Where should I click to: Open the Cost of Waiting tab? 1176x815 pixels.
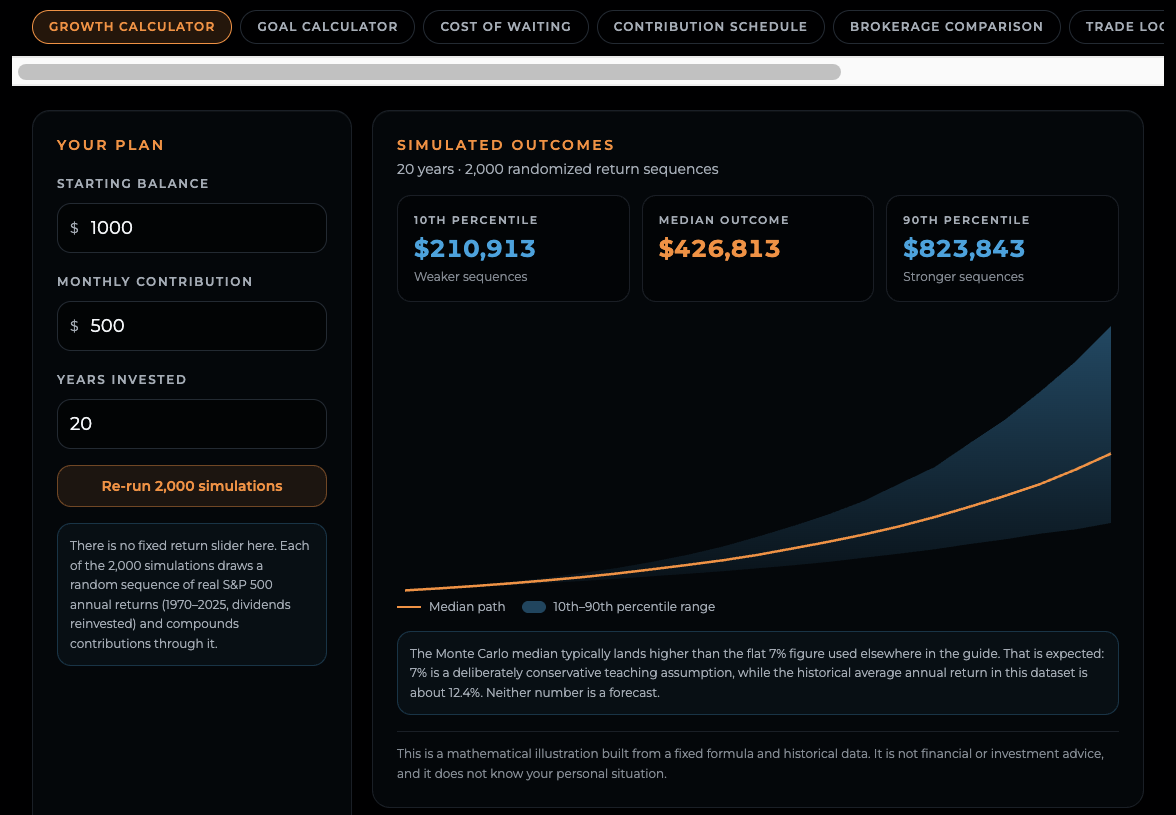coord(506,27)
